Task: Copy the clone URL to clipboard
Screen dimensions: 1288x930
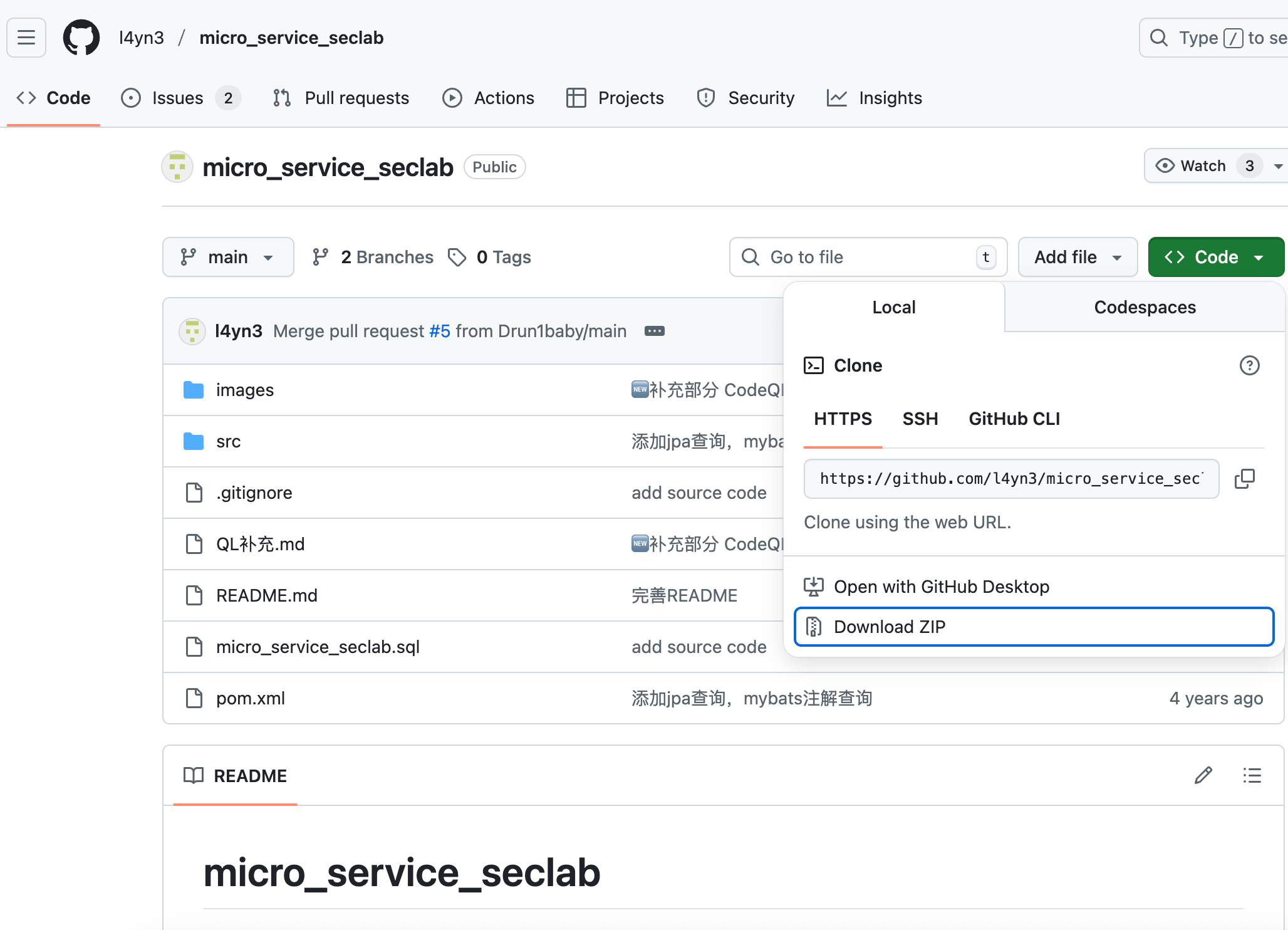Action: tap(1245, 479)
